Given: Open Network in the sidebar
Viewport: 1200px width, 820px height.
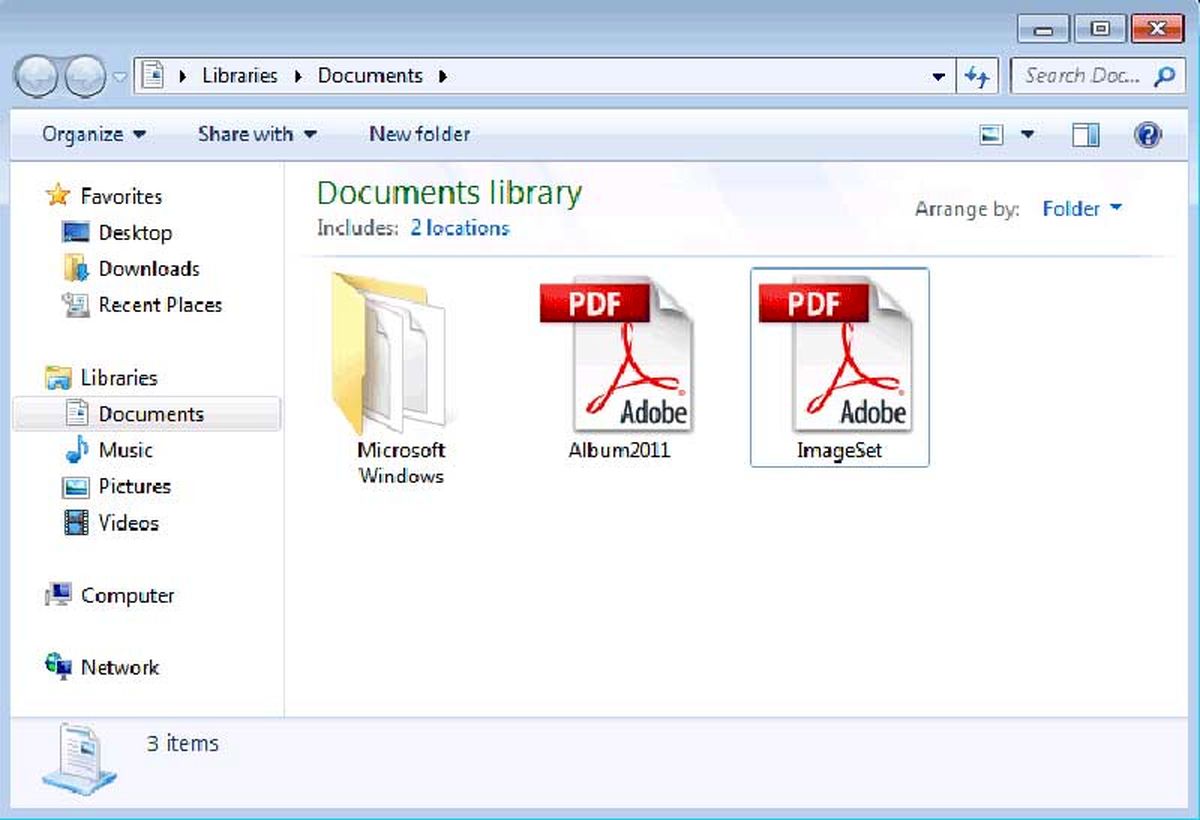Looking at the screenshot, I should click(119, 667).
